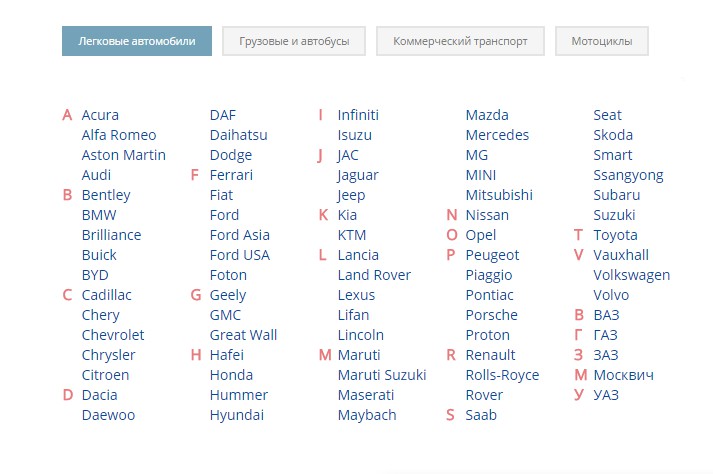Switch to the Легковые автомобили tab
713x474 pixels.
(137, 41)
